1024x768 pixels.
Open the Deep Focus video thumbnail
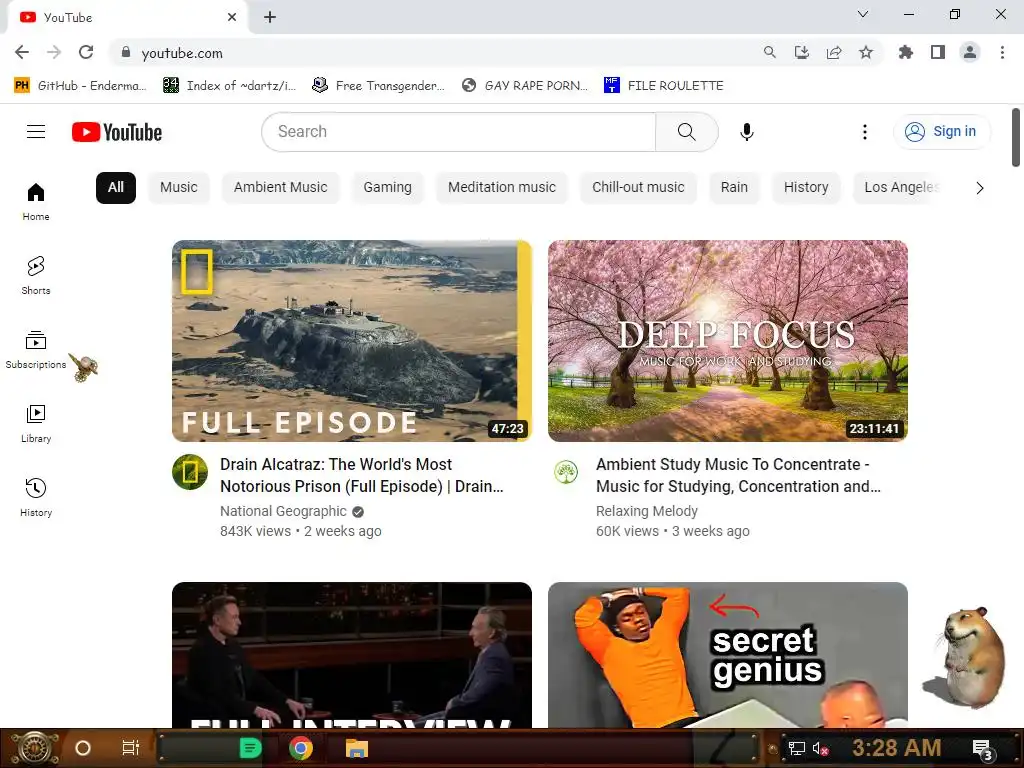728,341
